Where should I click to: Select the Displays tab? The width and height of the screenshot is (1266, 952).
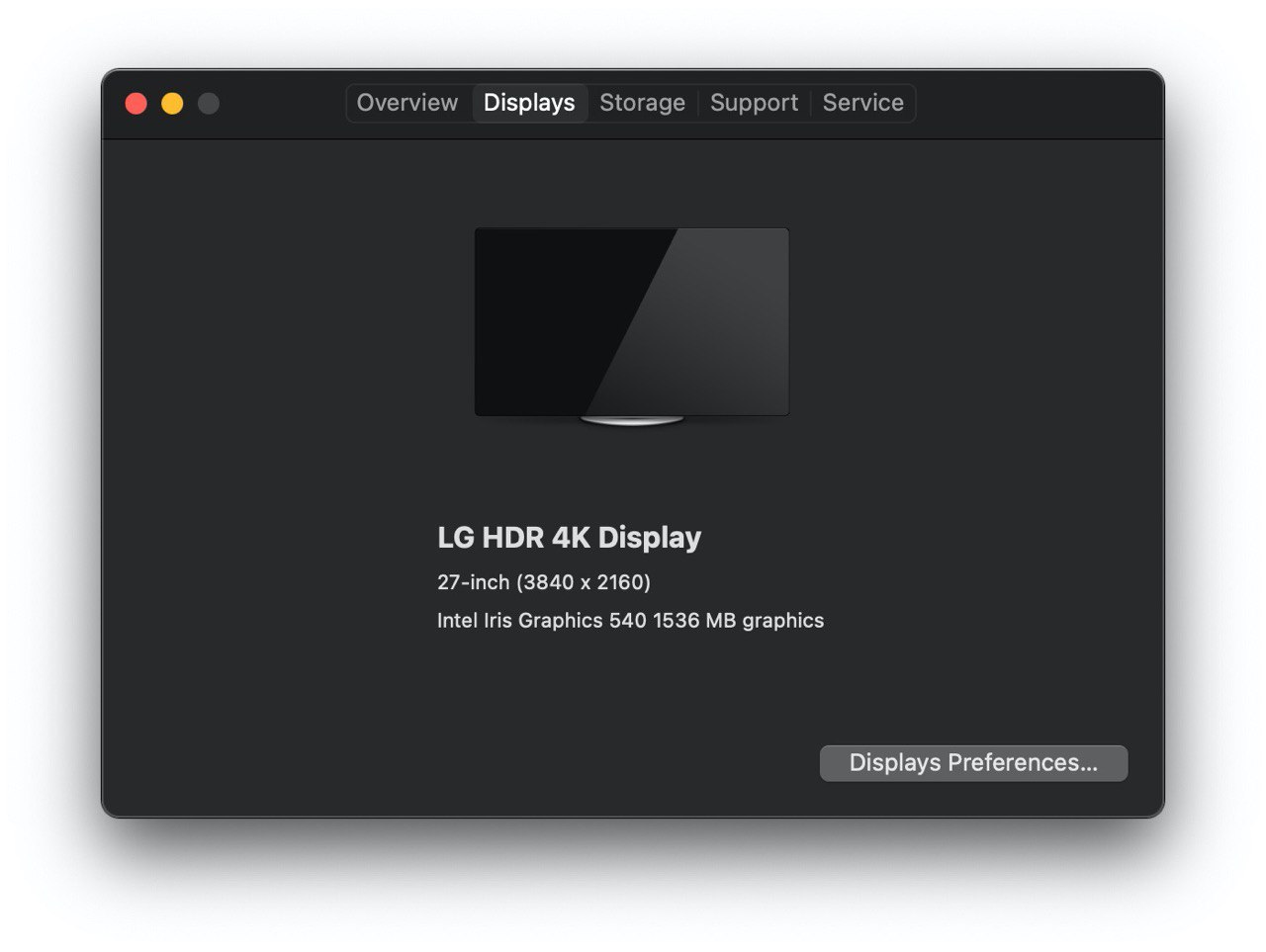pos(529,103)
